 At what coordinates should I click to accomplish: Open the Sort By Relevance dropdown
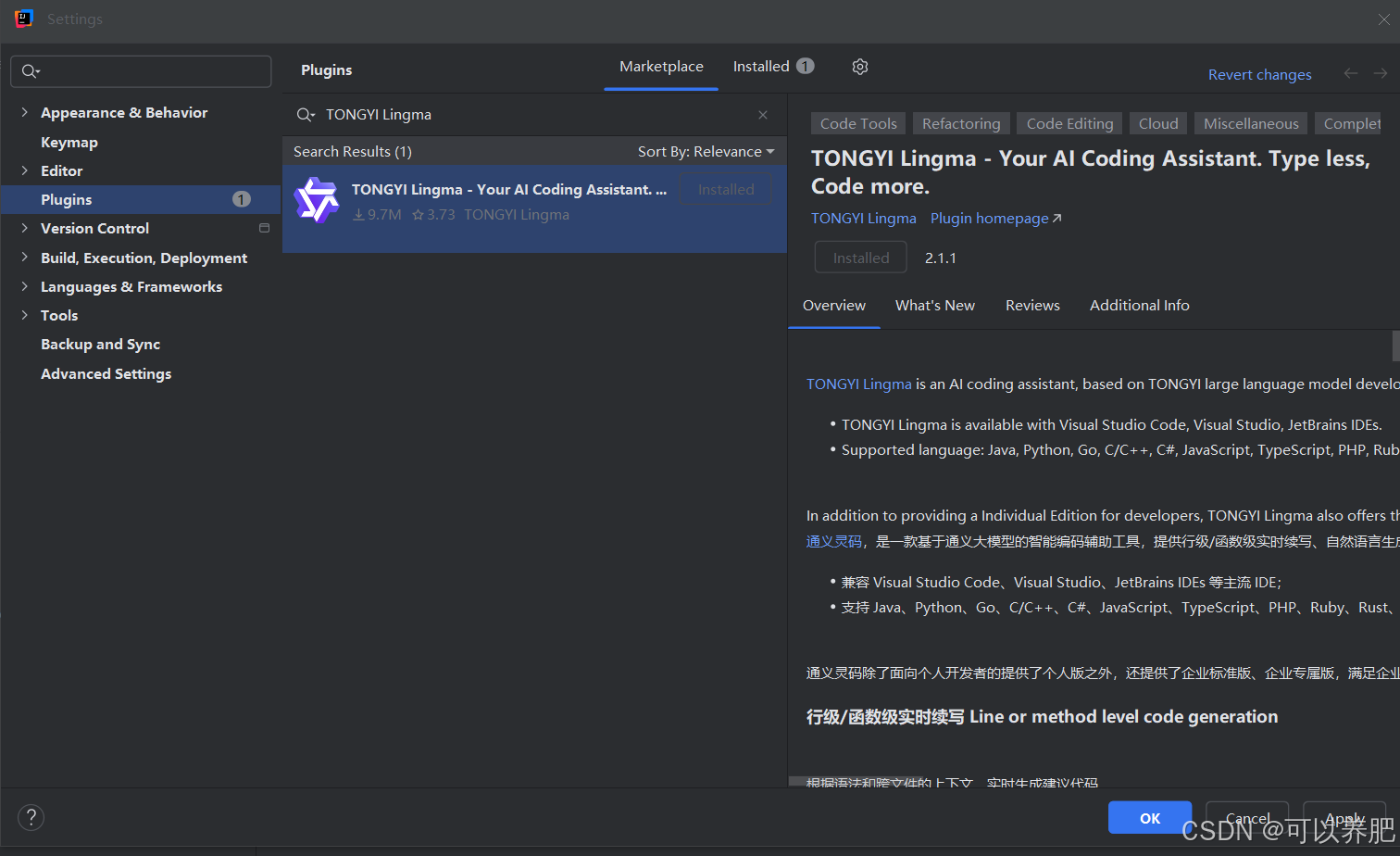click(706, 151)
